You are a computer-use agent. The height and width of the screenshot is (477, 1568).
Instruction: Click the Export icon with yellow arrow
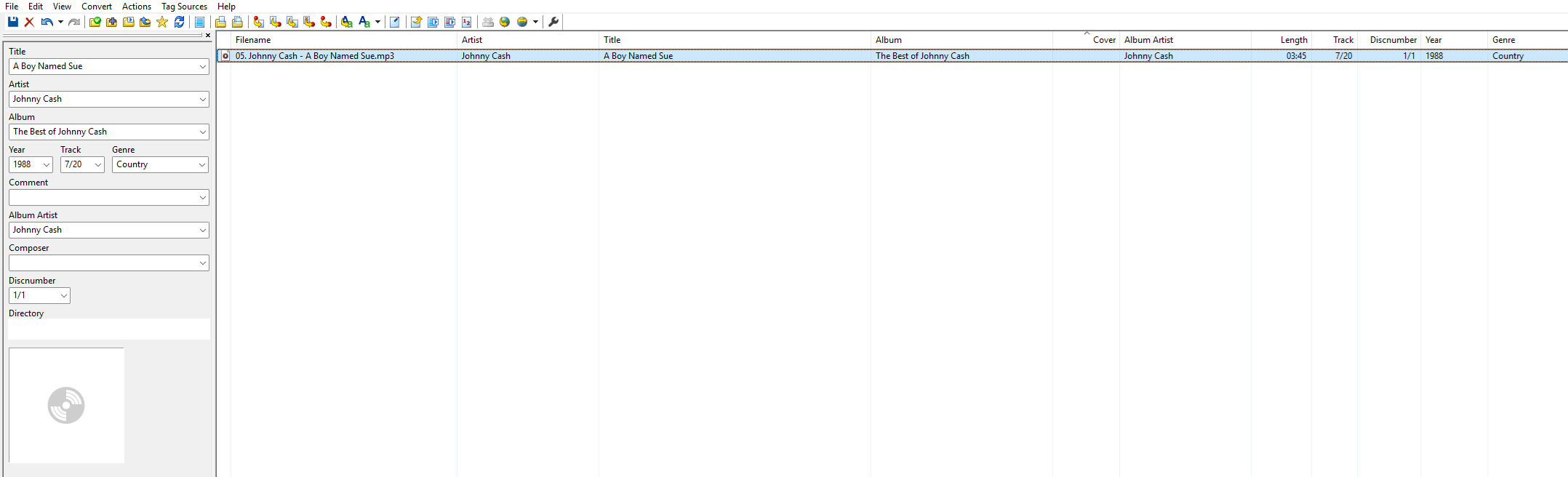(x=416, y=22)
